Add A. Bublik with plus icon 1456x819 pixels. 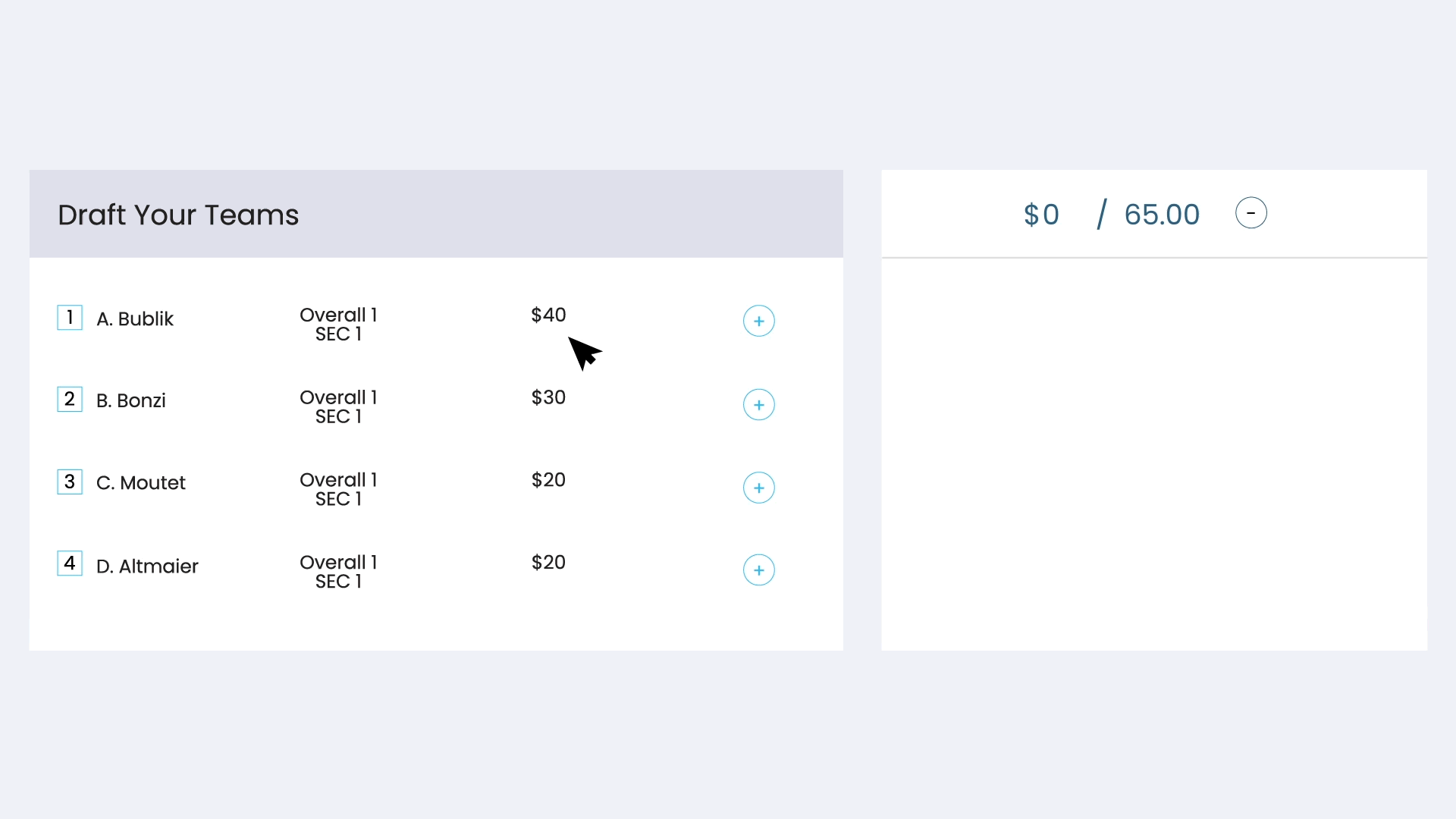click(x=758, y=321)
